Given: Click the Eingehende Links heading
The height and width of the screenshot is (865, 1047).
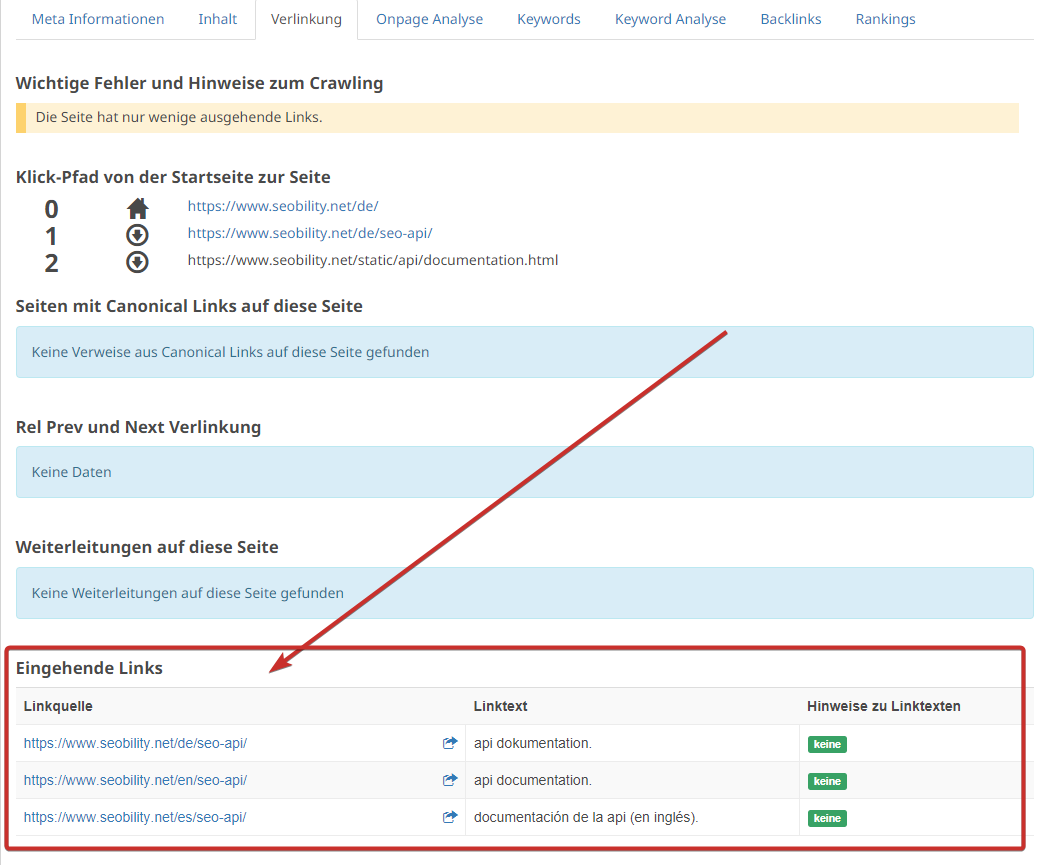Looking at the screenshot, I should tap(89, 668).
